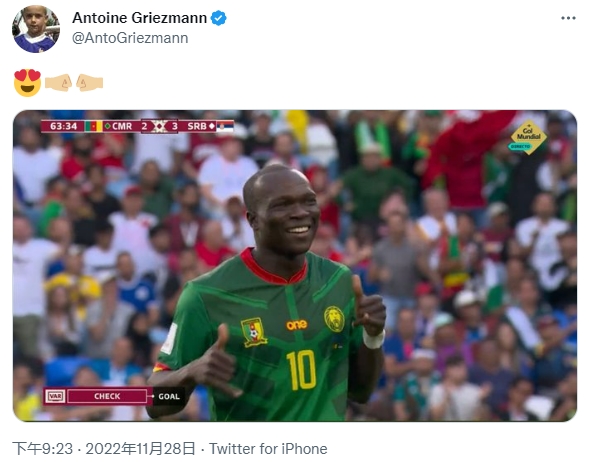Click the right-facing fist emoji
The image size is (589, 462).
(58, 83)
